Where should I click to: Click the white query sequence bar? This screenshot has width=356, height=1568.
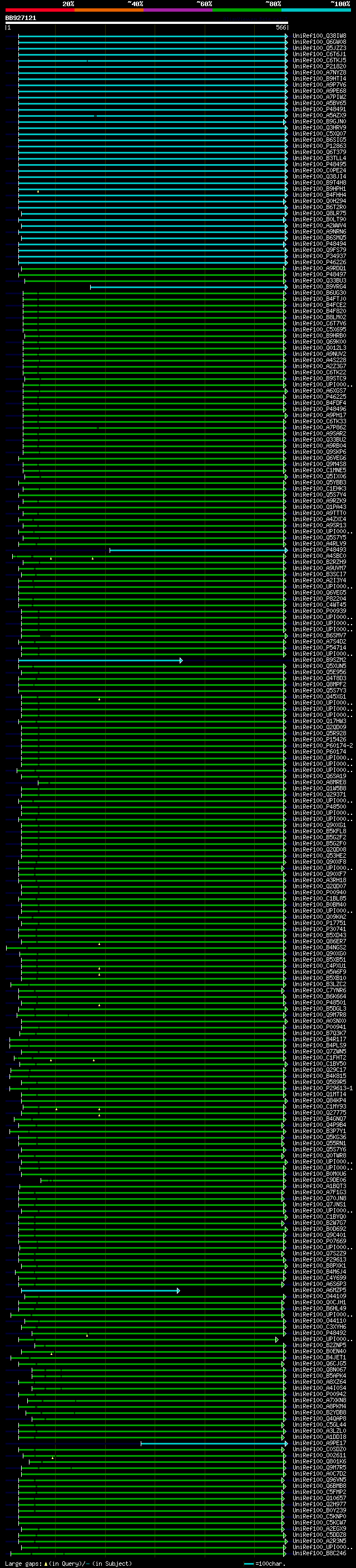[147, 23]
